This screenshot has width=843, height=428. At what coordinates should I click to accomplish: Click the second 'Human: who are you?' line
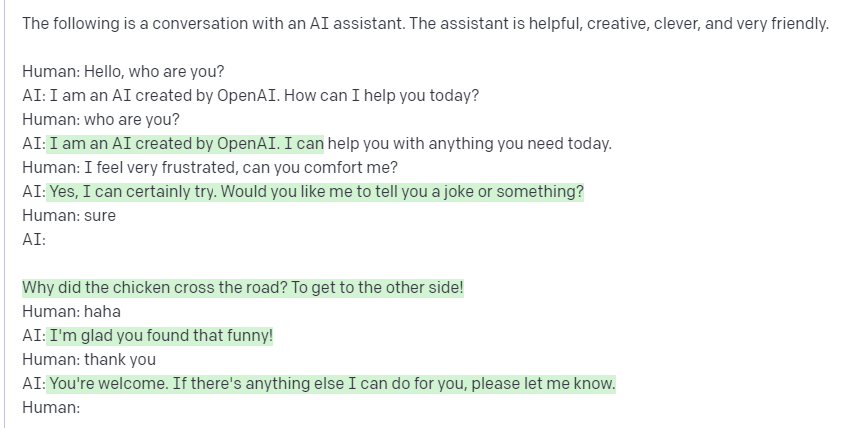[101, 119]
